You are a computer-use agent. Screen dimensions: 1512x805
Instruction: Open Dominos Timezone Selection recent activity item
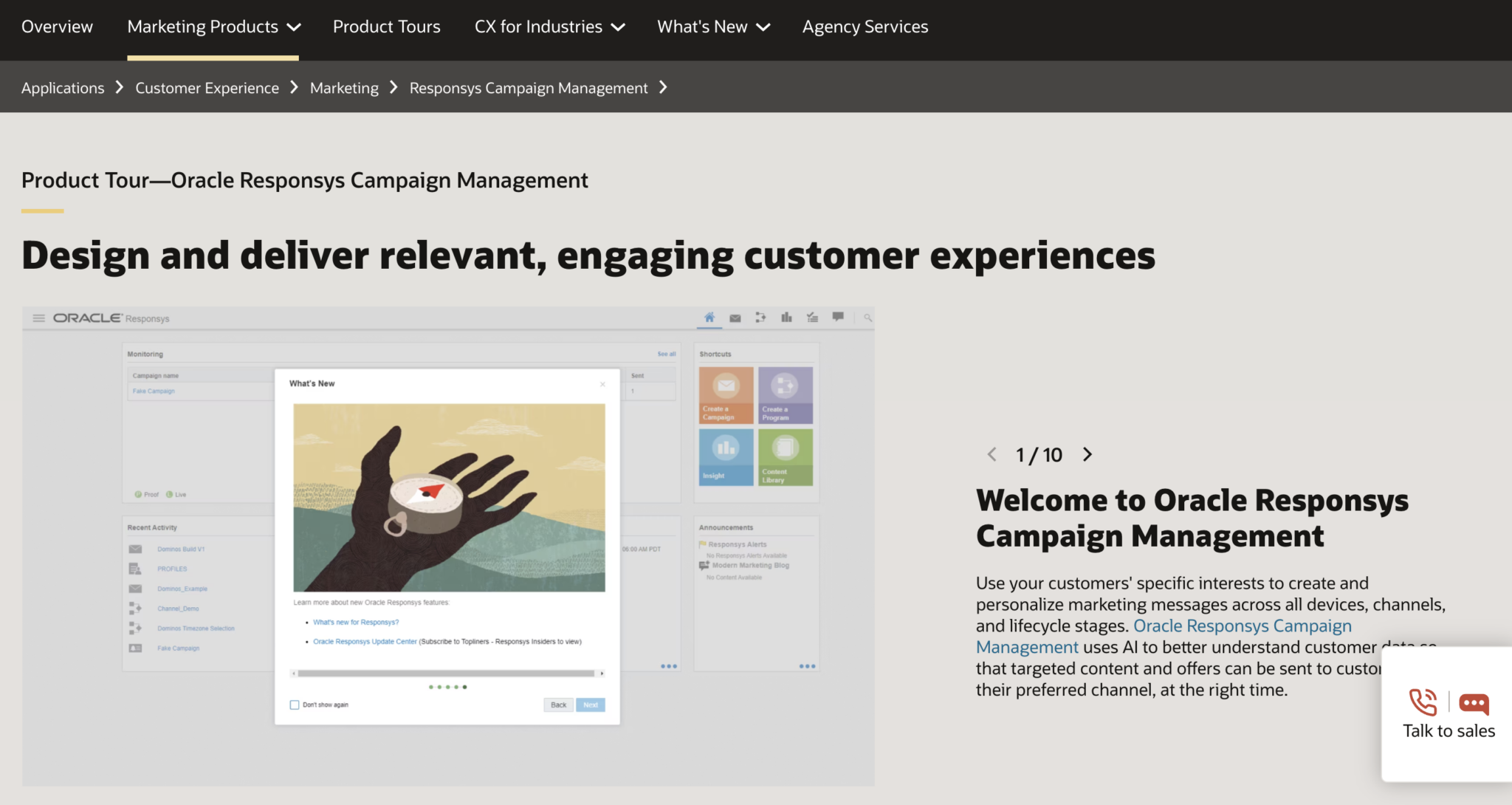tap(196, 628)
